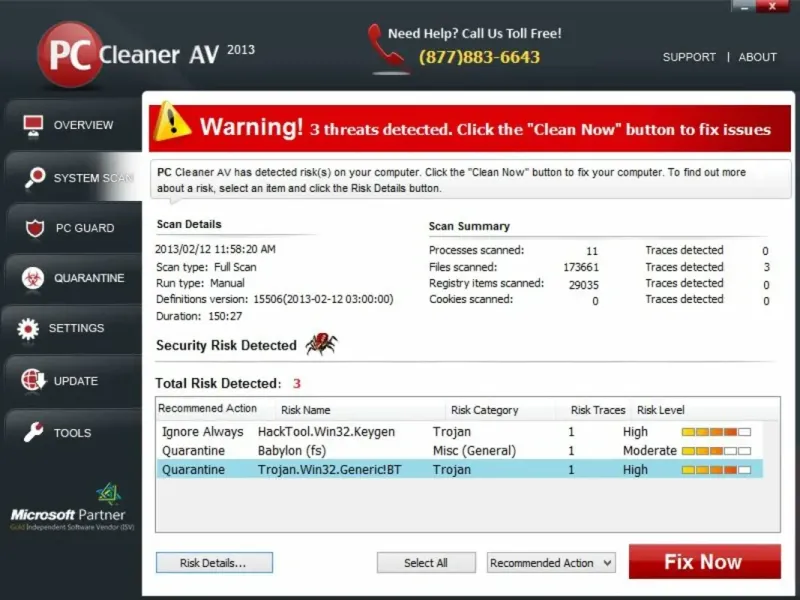This screenshot has width=800, height=600.
Task: Open the PC Guard section
Action: tap(73, 228)
